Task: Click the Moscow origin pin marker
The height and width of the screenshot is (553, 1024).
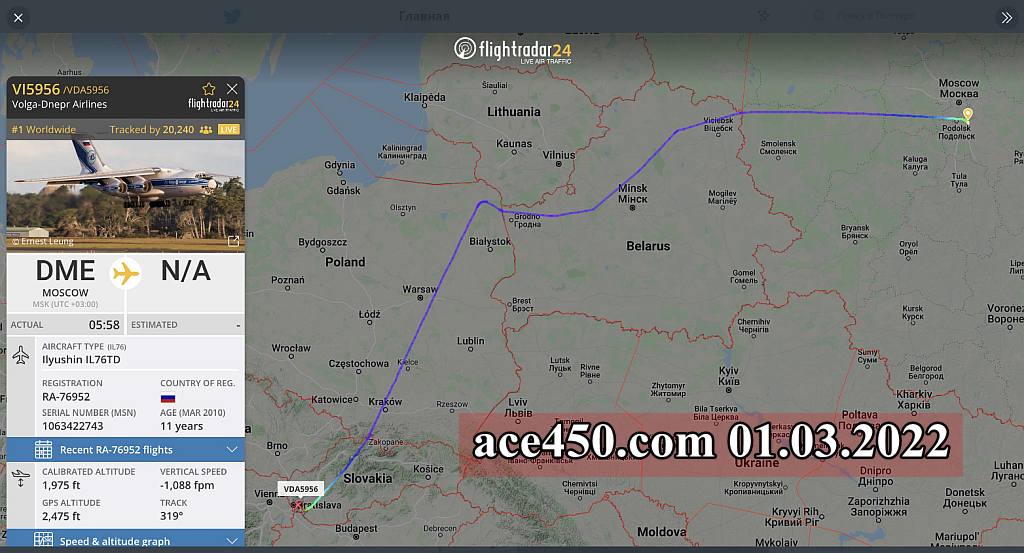Action: 968,115
